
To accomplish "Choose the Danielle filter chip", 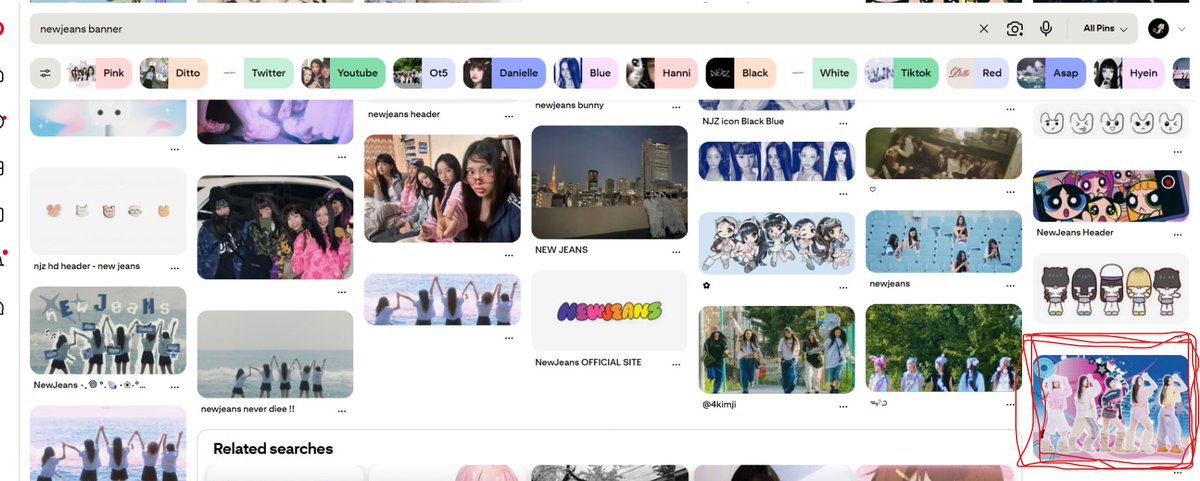I will [x=505, y=73].
